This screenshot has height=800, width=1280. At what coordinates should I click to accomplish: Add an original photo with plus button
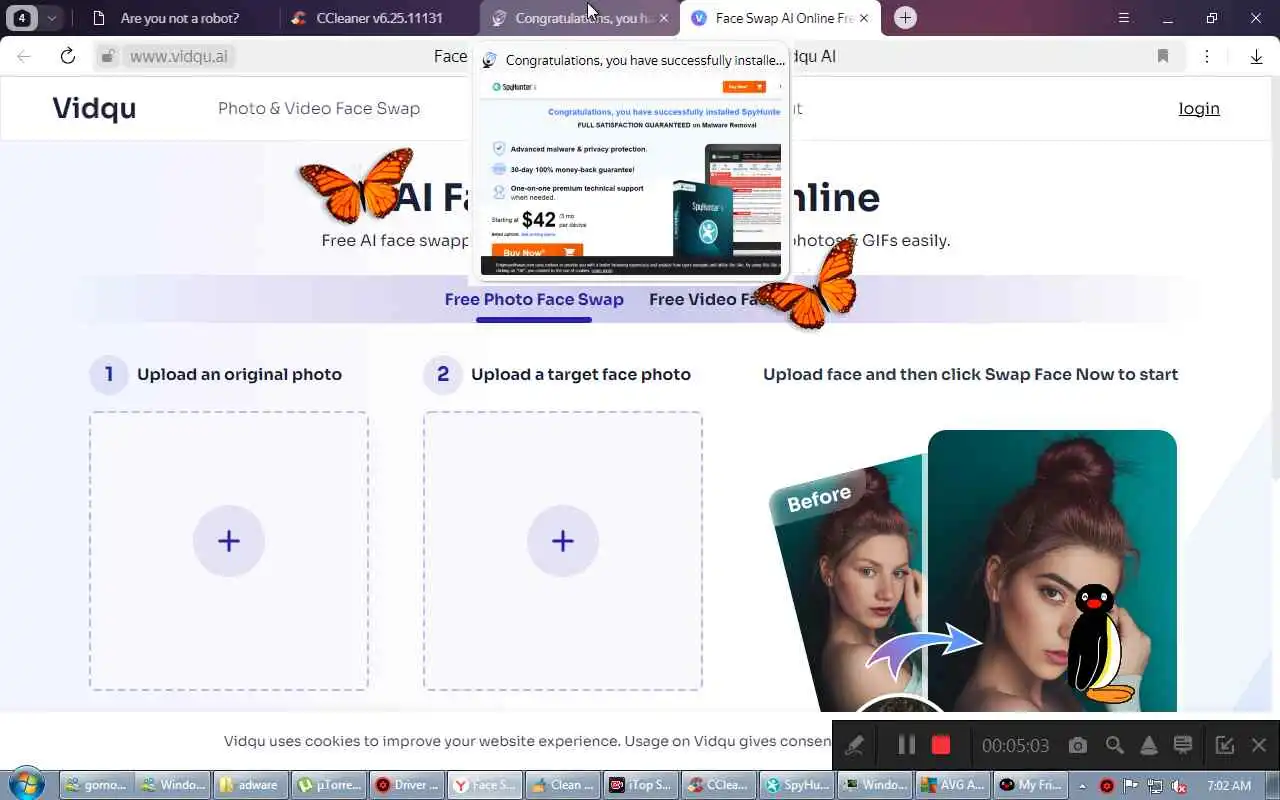point(229,541)
